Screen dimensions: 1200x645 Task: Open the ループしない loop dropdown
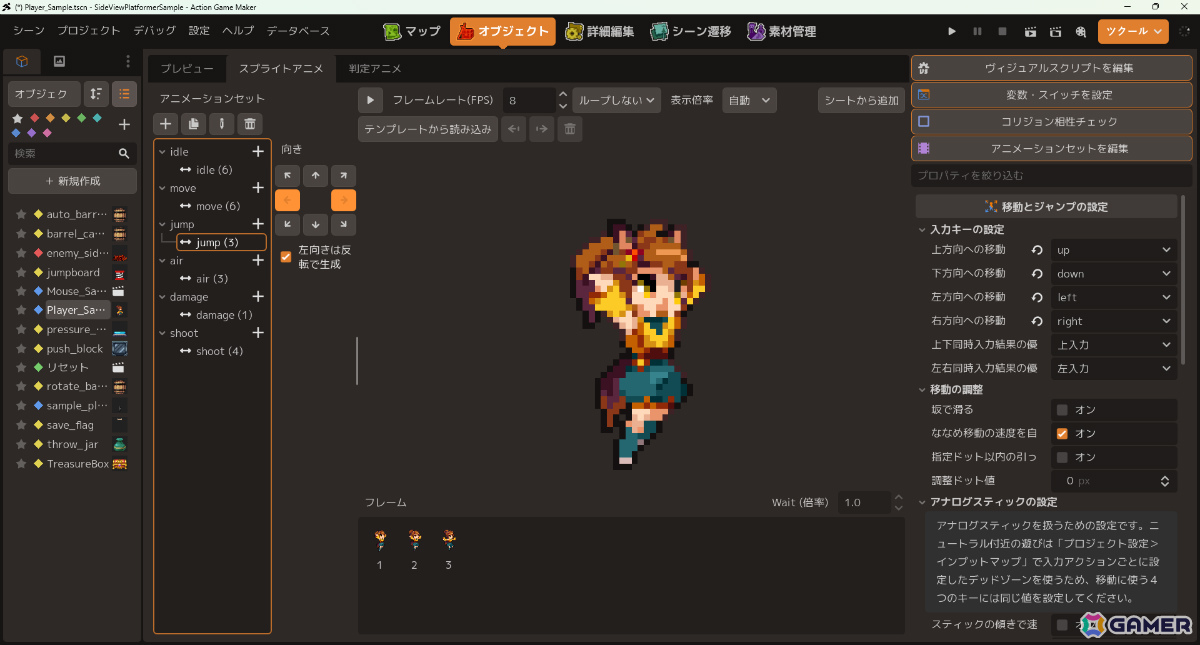[617, 100]
